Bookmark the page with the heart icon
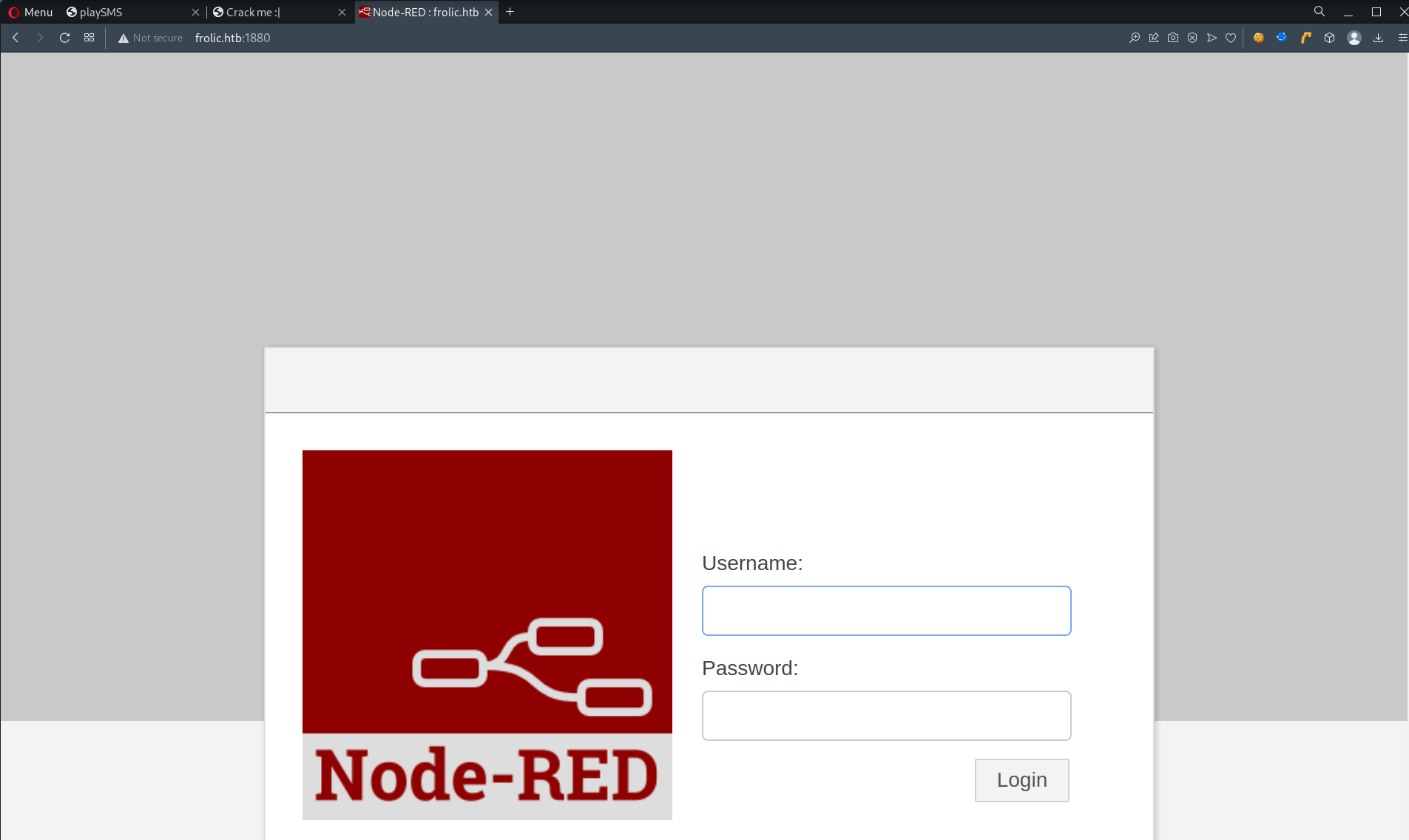 (1231, 38)
